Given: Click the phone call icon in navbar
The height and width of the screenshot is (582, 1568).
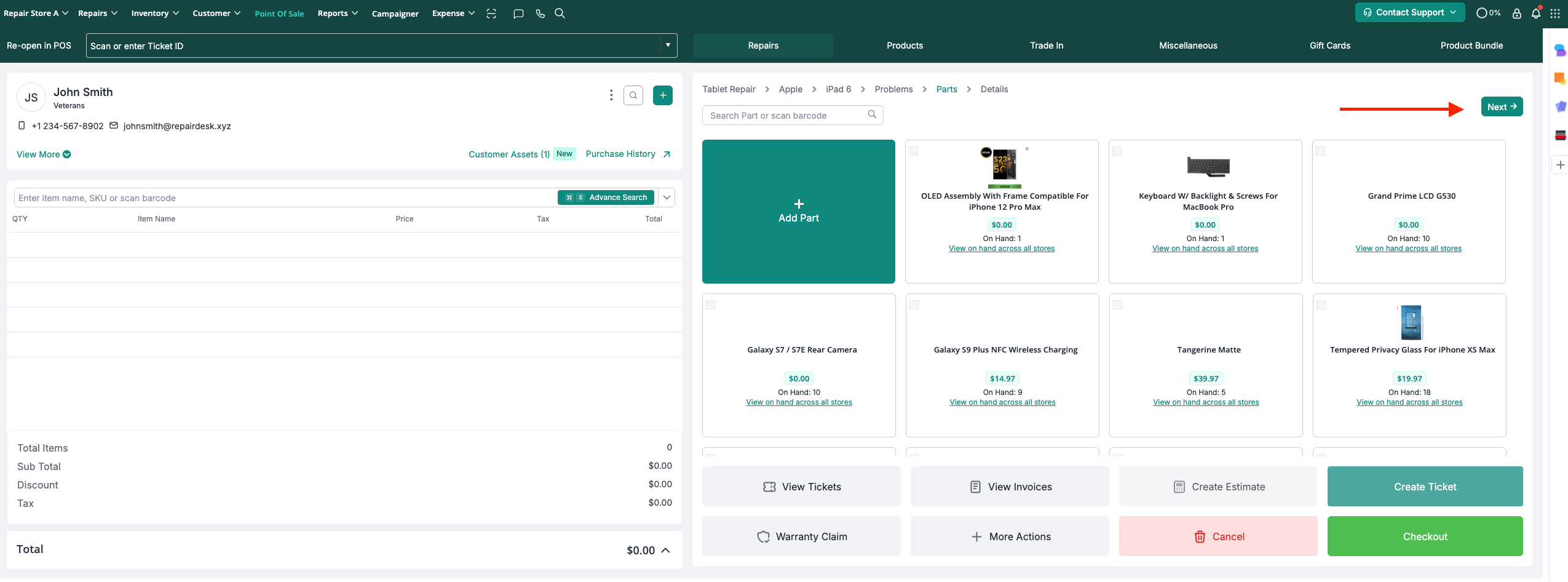Looking at the screenshot, I should click(540, 14).
